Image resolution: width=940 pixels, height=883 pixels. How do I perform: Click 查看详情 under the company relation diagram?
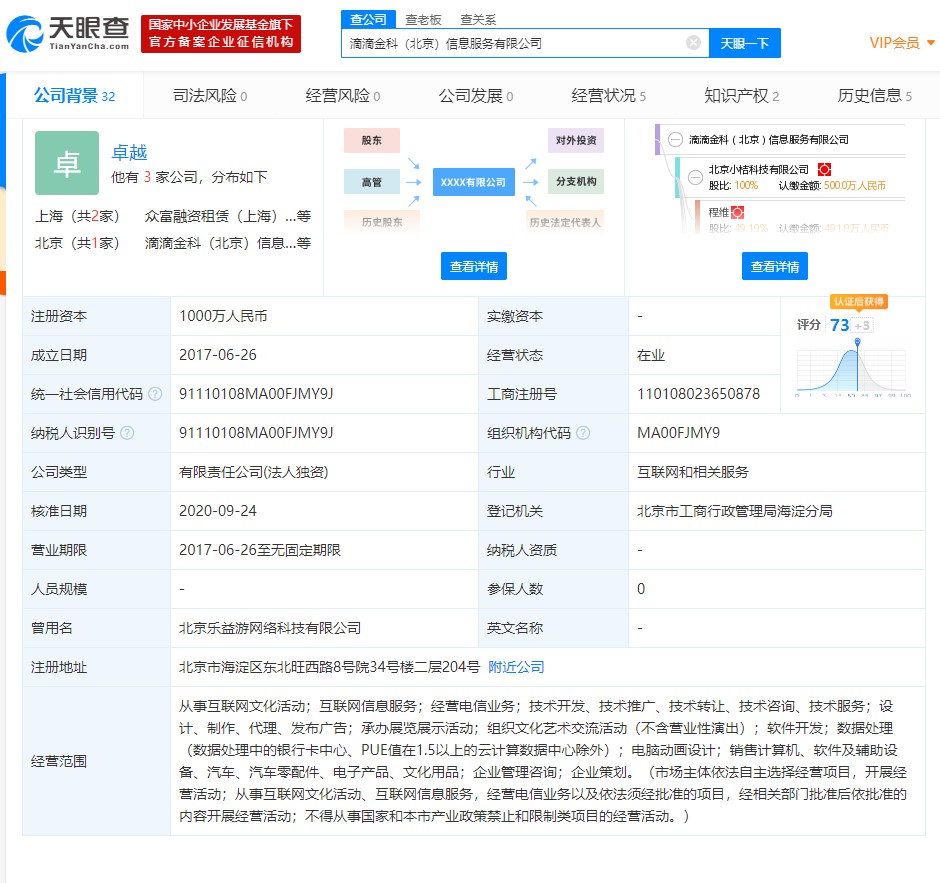click(x=474, y=266)
